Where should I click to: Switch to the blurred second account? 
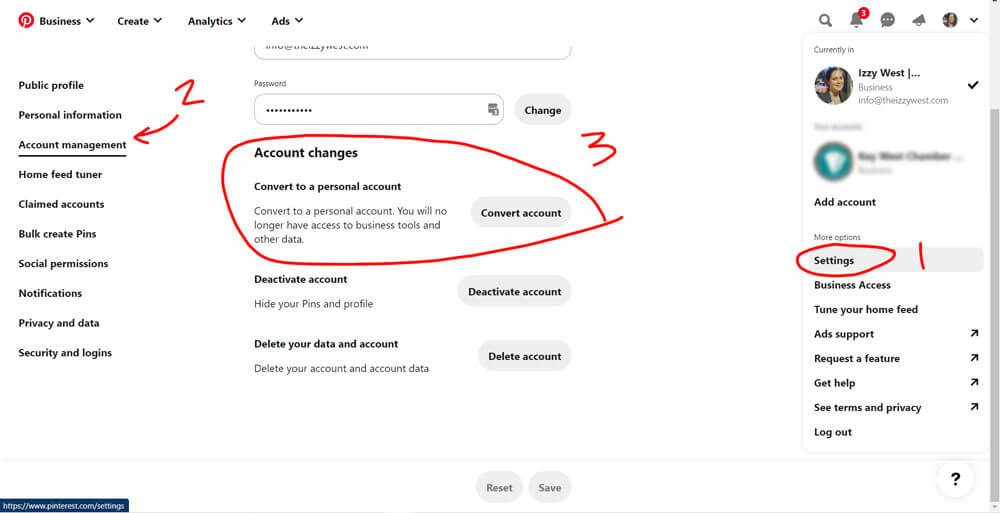click(x=896, y=160)
